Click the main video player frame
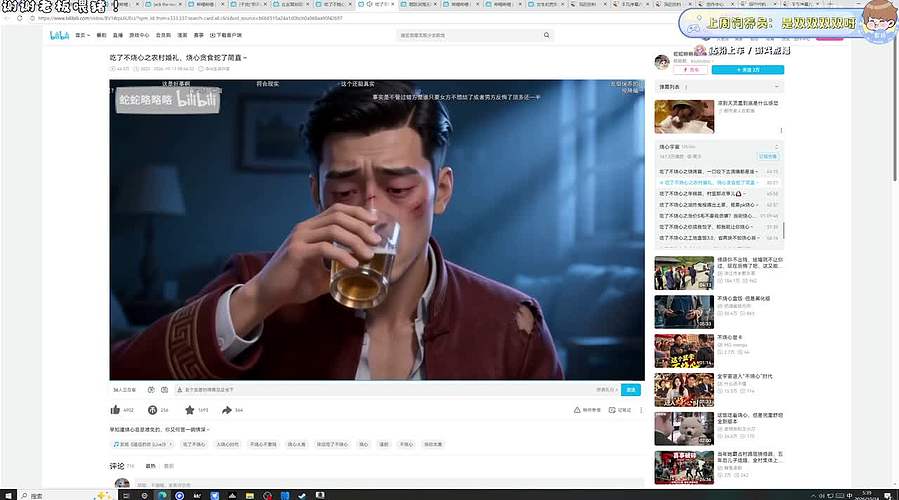This screenshot has width=899, height=500. point(377,230)
